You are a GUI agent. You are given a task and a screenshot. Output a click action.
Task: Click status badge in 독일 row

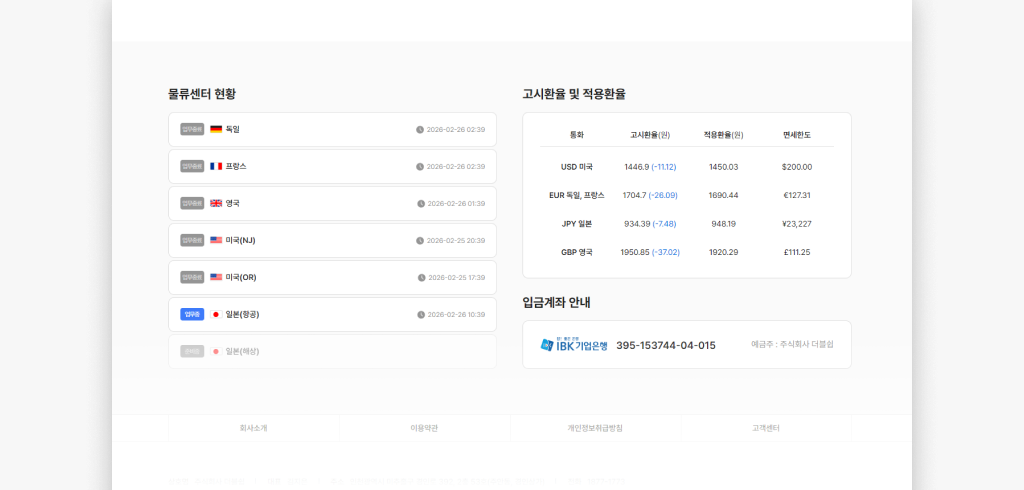coord(192,129)
